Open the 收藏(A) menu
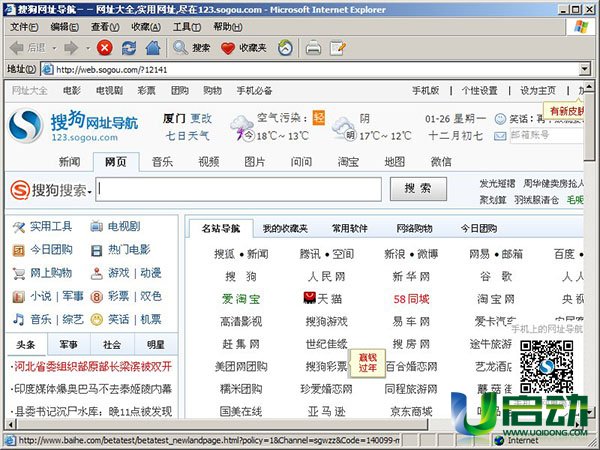Viewport: 600px width, 450px height. [x=146, y=27]
